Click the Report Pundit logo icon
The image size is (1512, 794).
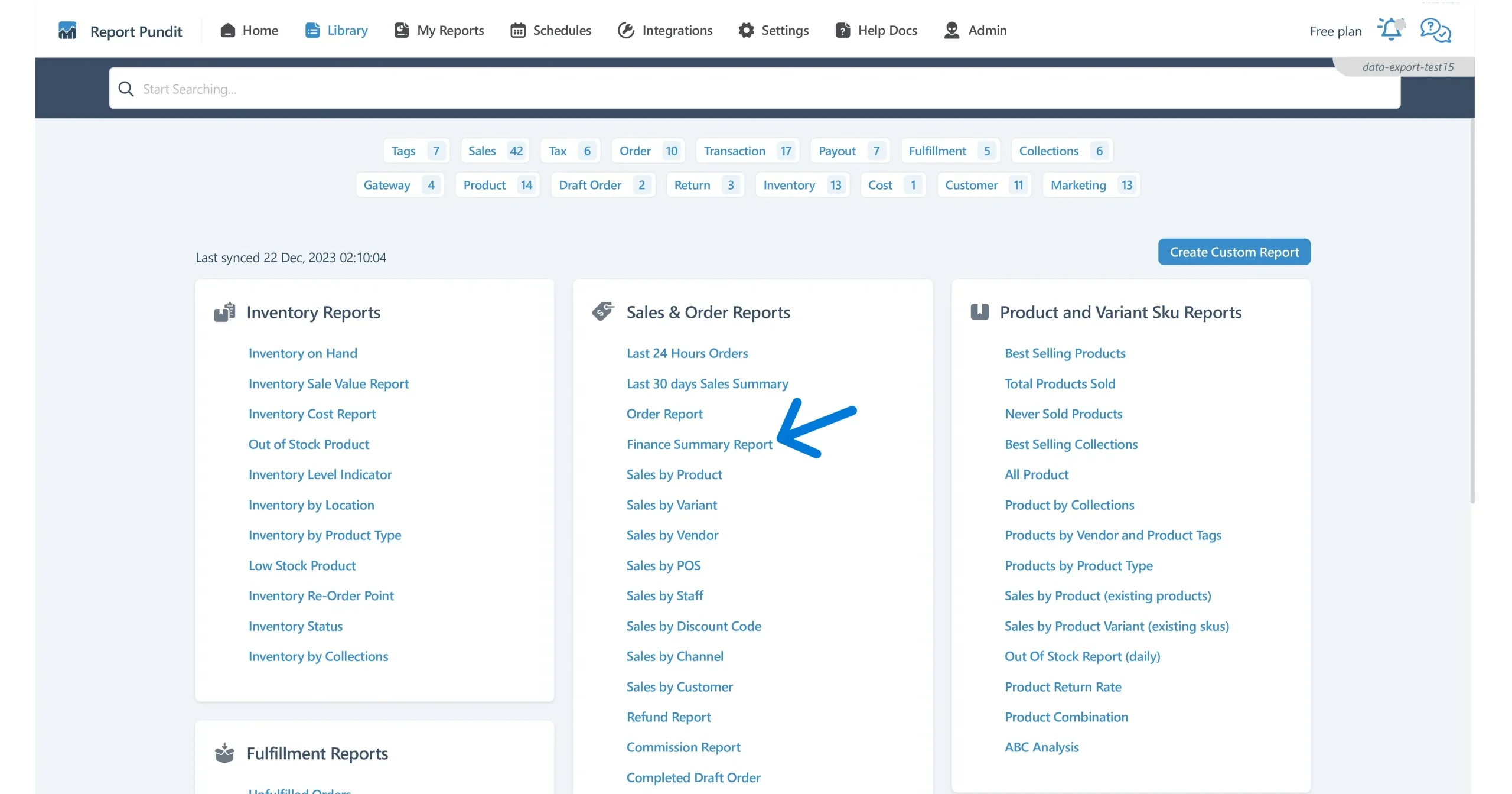[67, 30]
